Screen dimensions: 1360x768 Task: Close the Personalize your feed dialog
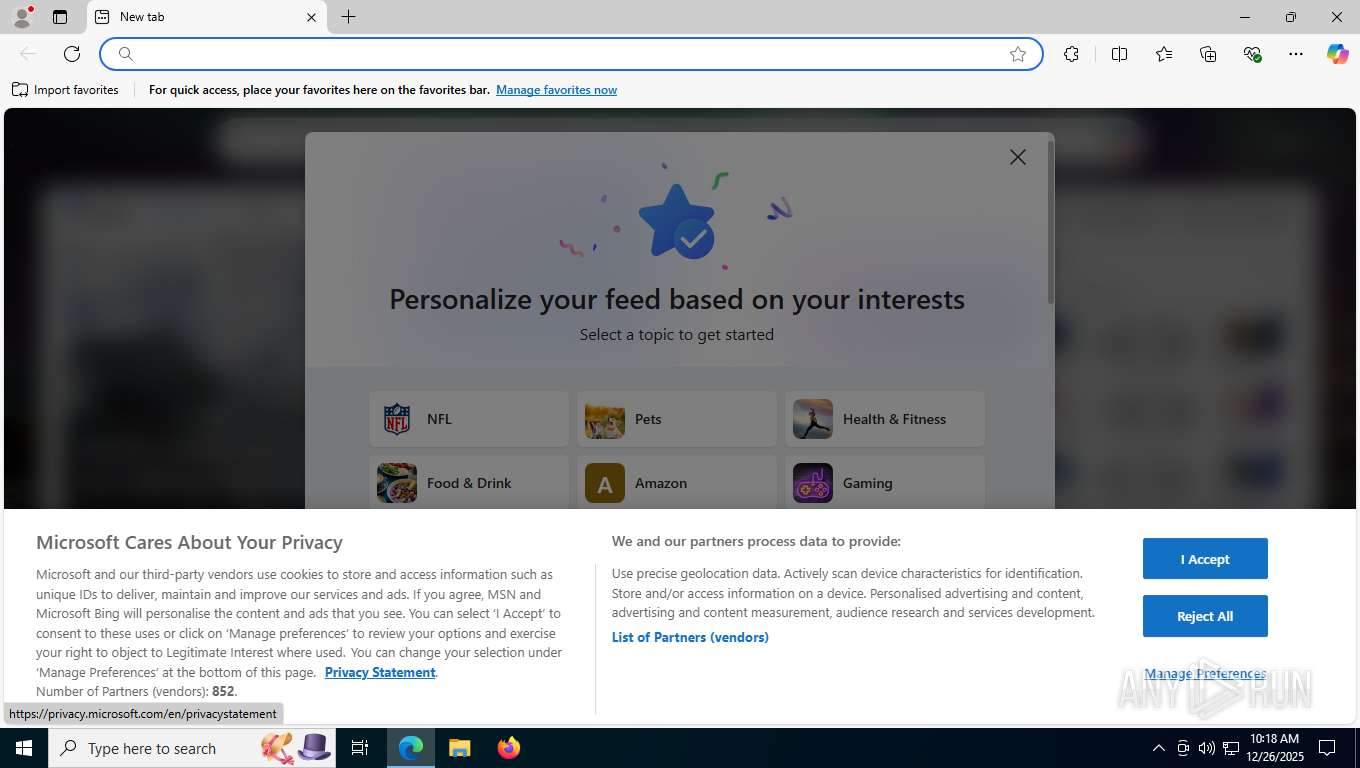1018,157
